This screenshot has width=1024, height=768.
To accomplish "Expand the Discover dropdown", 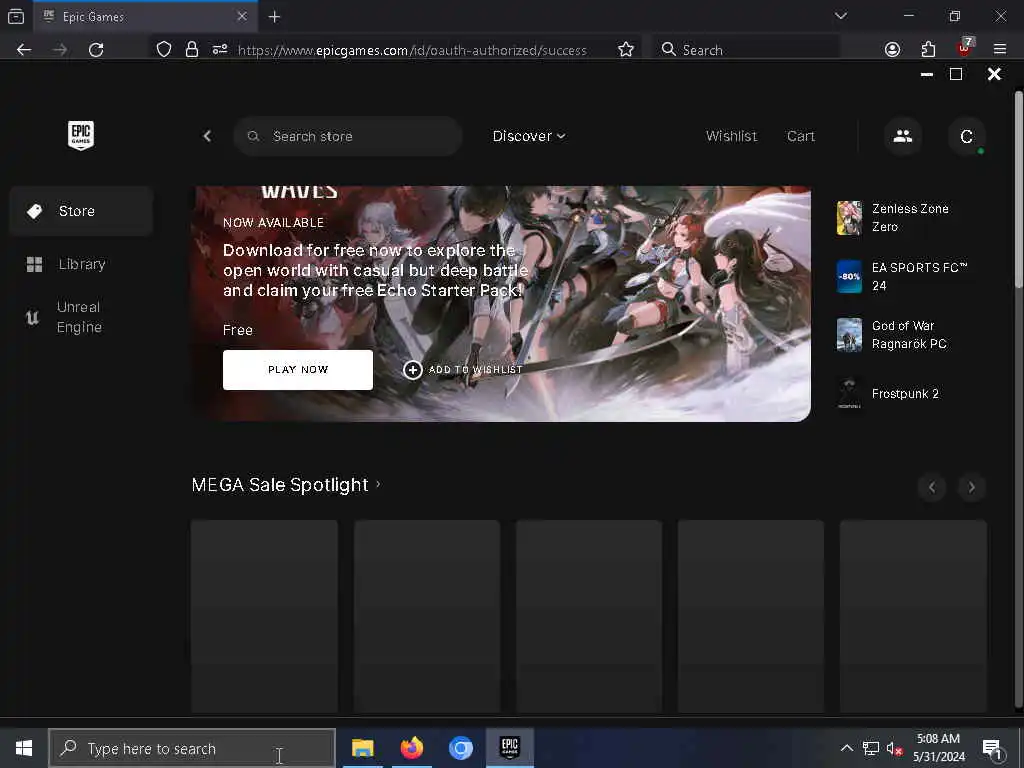I will pos(528,136).
